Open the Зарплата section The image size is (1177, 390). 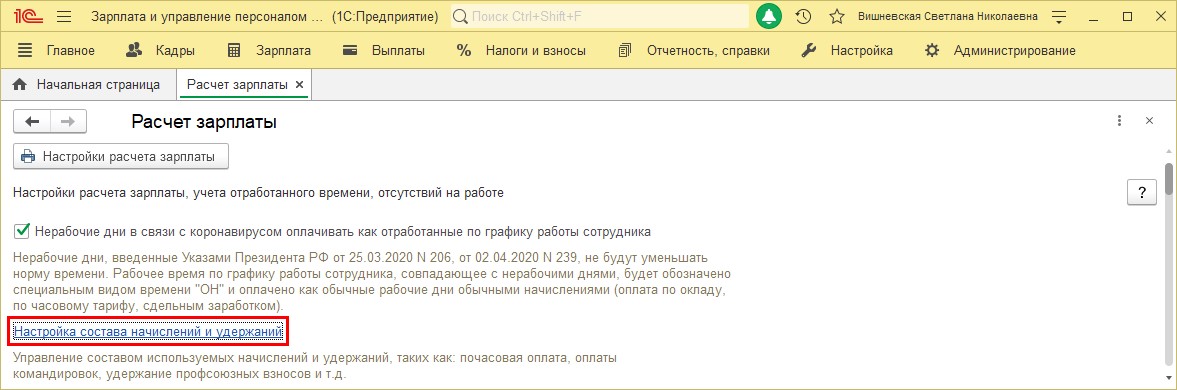269,51
